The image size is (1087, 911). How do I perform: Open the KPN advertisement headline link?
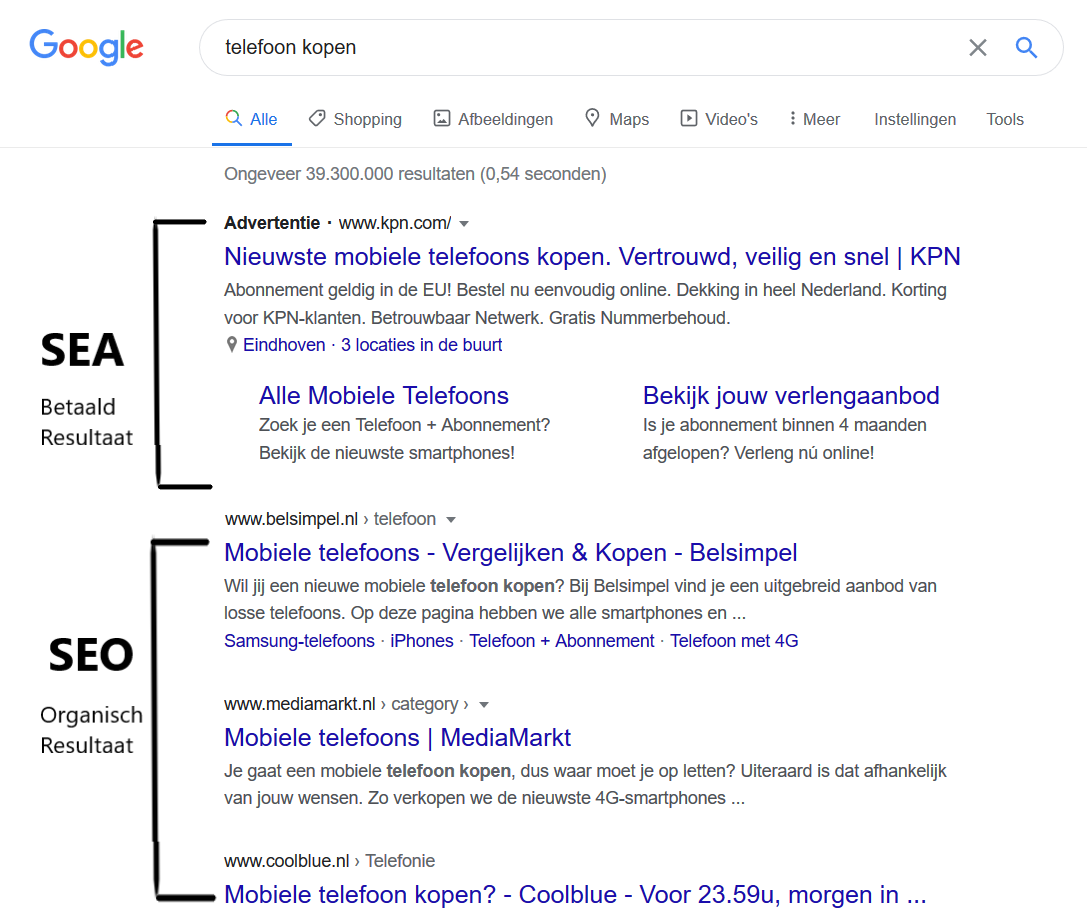(x=592, y=257)
